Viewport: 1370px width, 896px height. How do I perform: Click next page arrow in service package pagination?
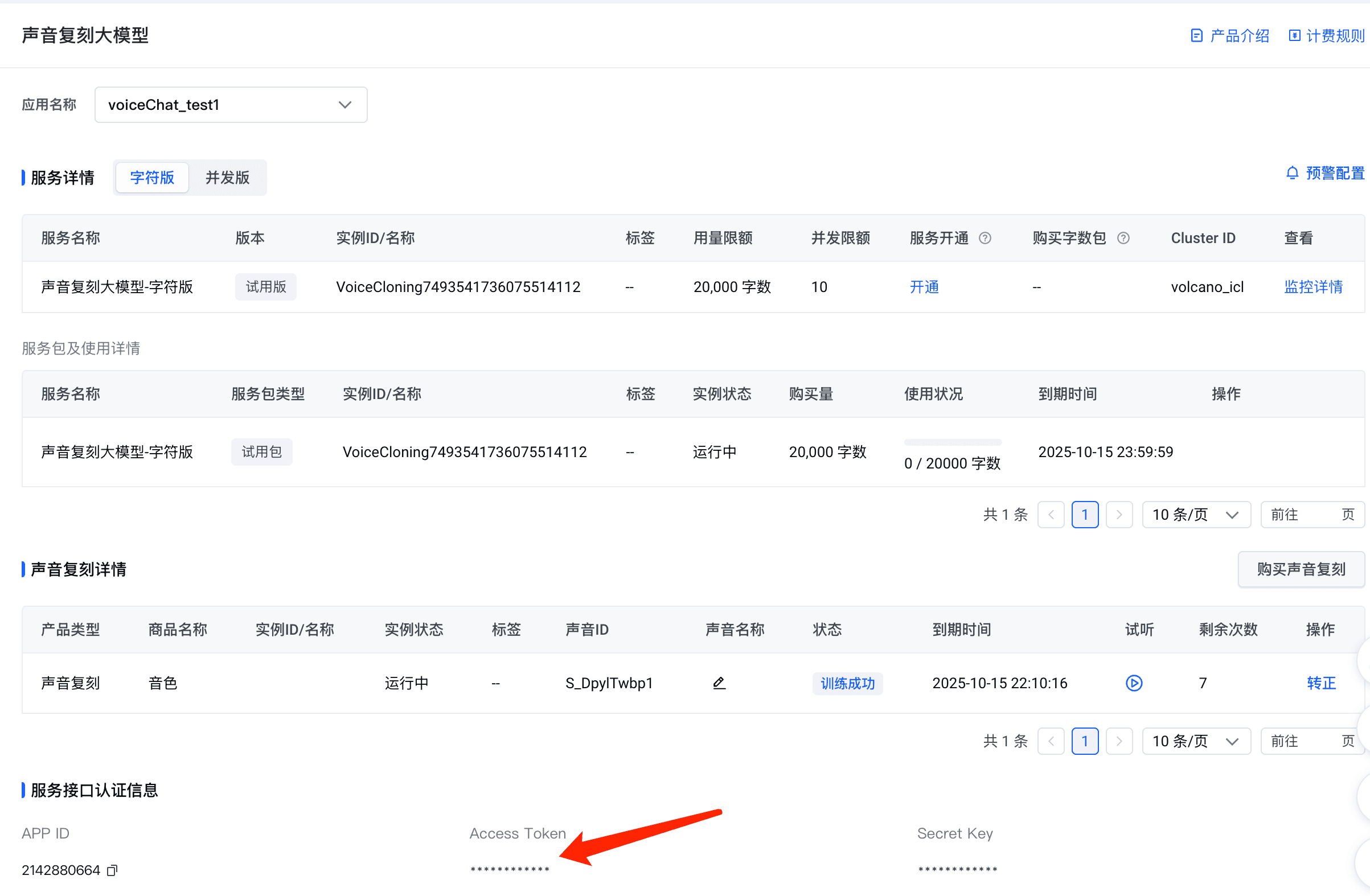pos(1119,515)
